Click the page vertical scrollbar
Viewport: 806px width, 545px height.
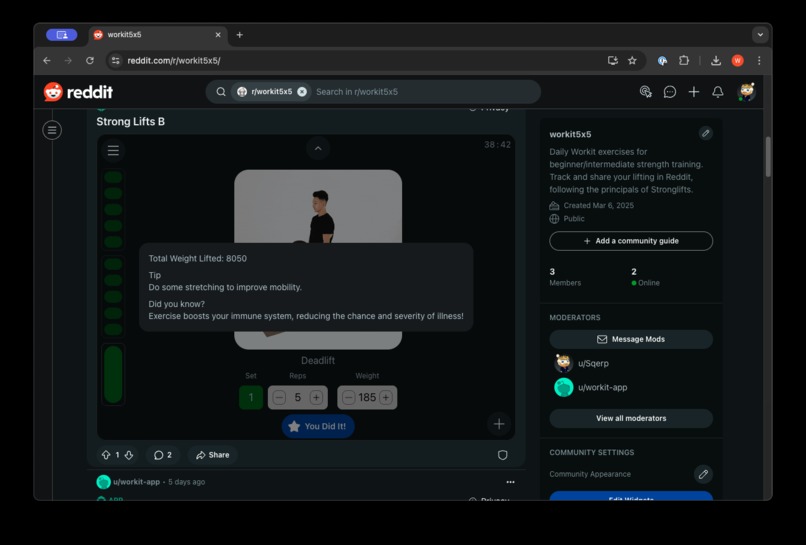tap(768, 157)
